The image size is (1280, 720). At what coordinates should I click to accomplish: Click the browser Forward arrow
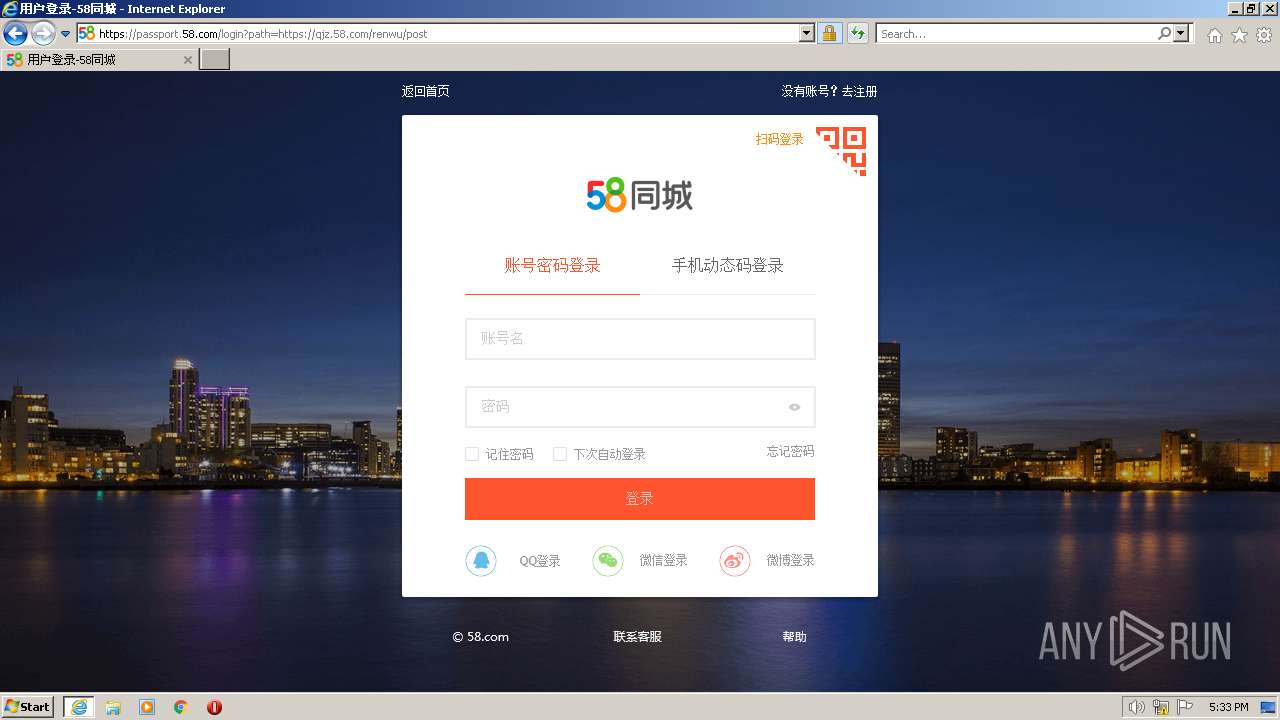43,33
